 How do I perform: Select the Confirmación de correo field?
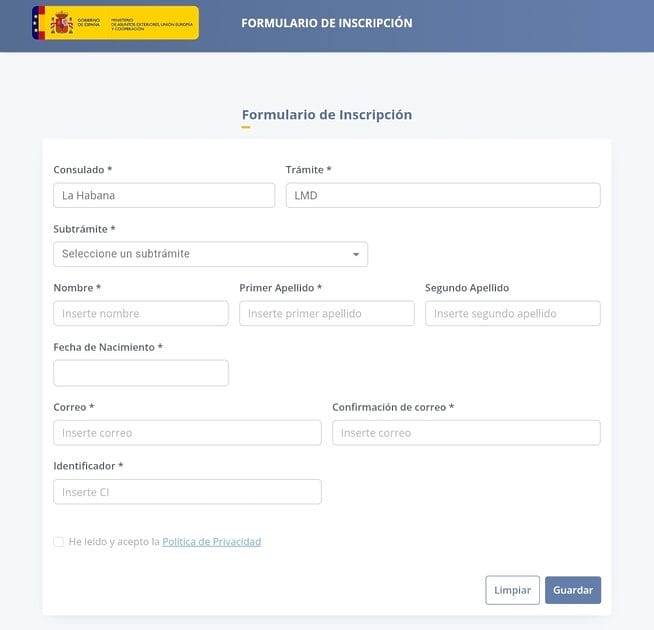466,433
